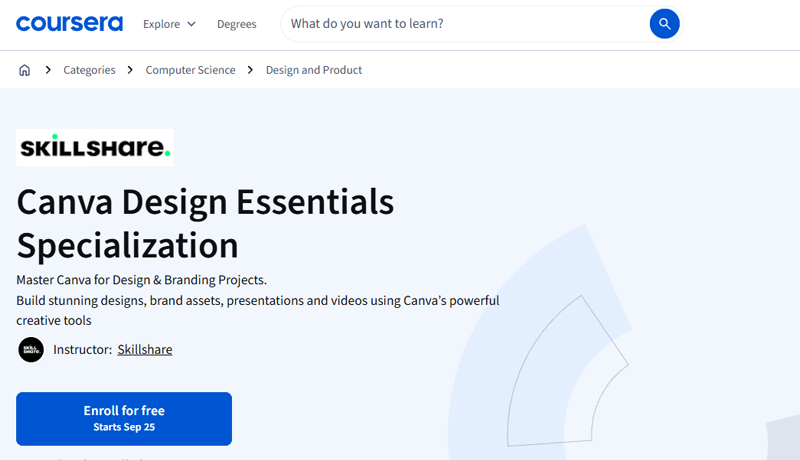Click "Master Canva for Design & Branding Projects." text
This screenshot has height=460, width=800.
coord(141,280)
